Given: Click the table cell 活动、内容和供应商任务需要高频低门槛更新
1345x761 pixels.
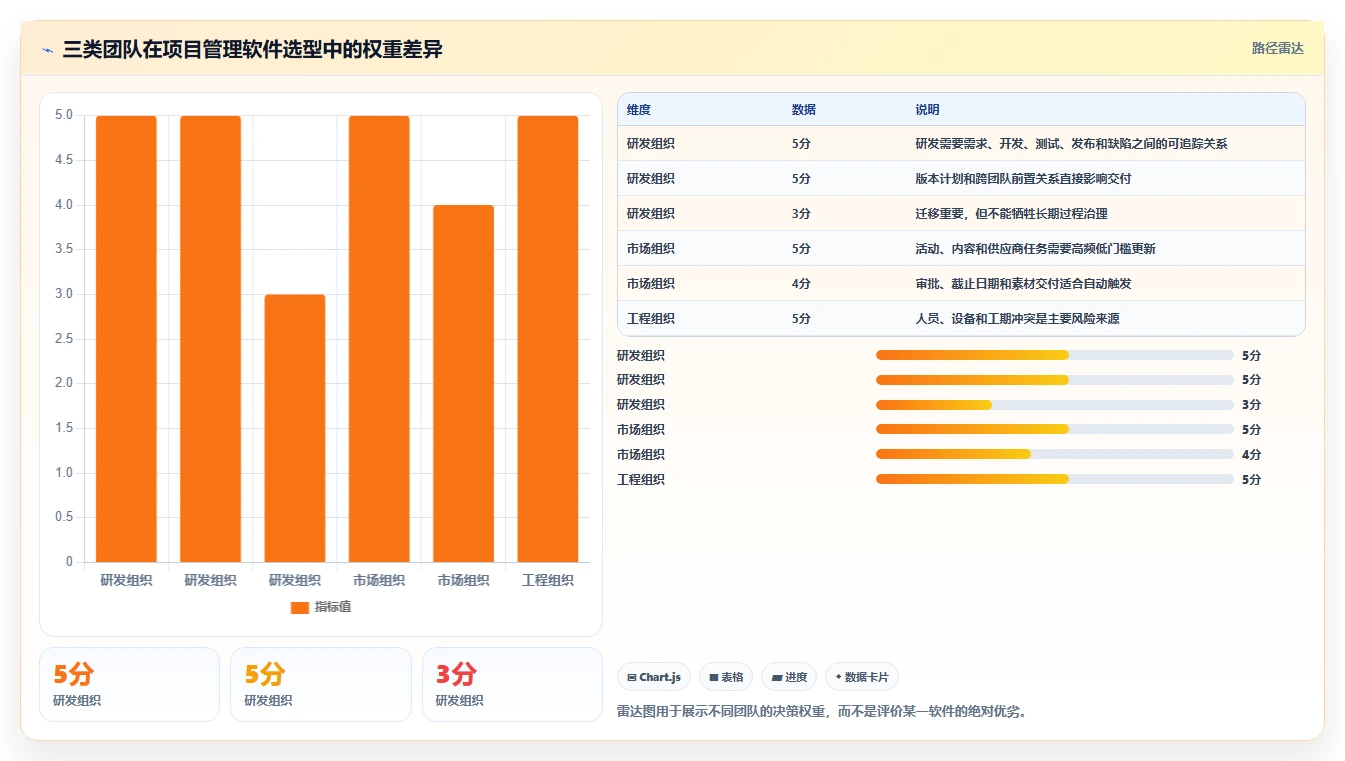Looking at the screenshot, I should [1035, 249].
